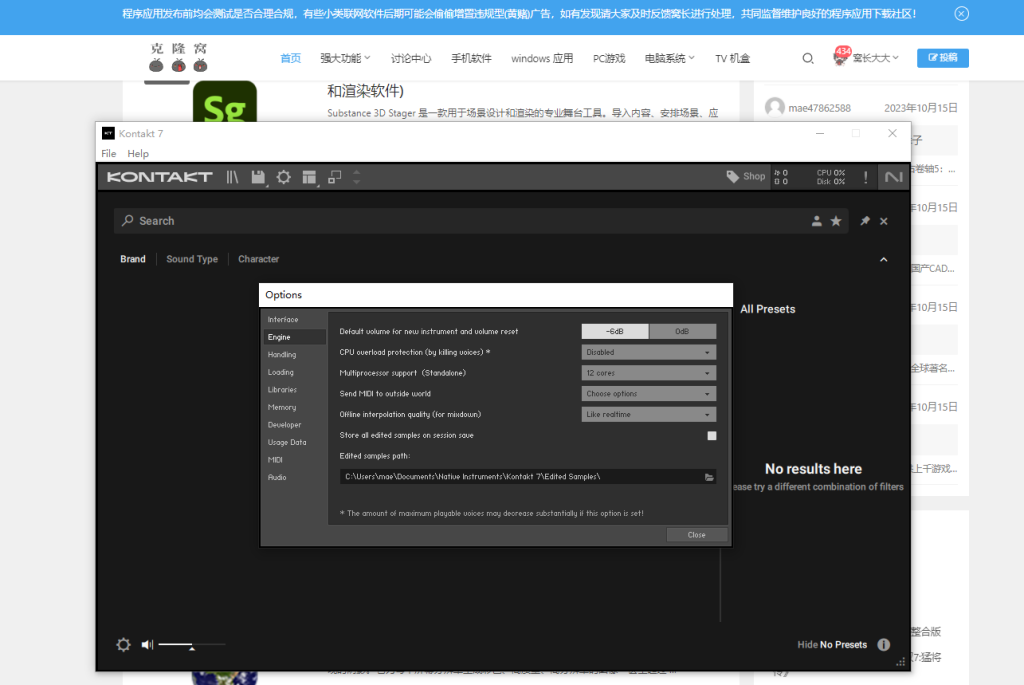Collapse the tag filters with the chevron
1024x685 pixels.
tap(884, 260)
